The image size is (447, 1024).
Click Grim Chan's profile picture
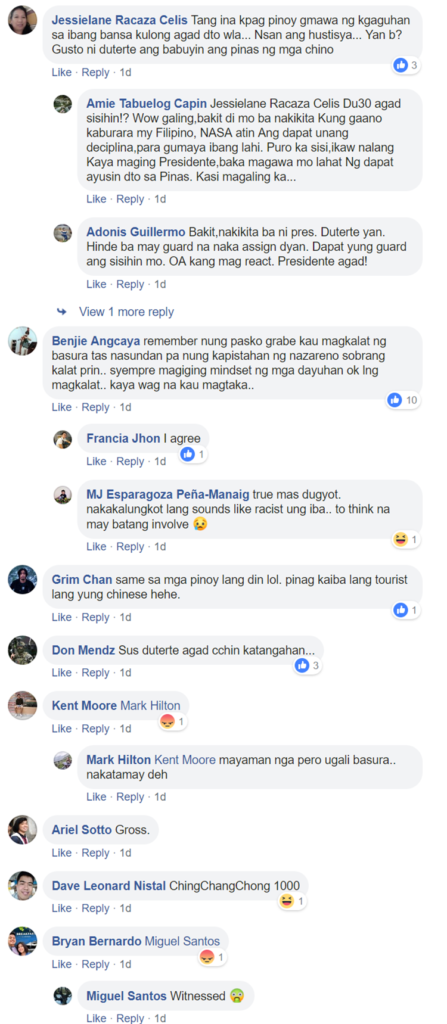(x=22, y=579)
